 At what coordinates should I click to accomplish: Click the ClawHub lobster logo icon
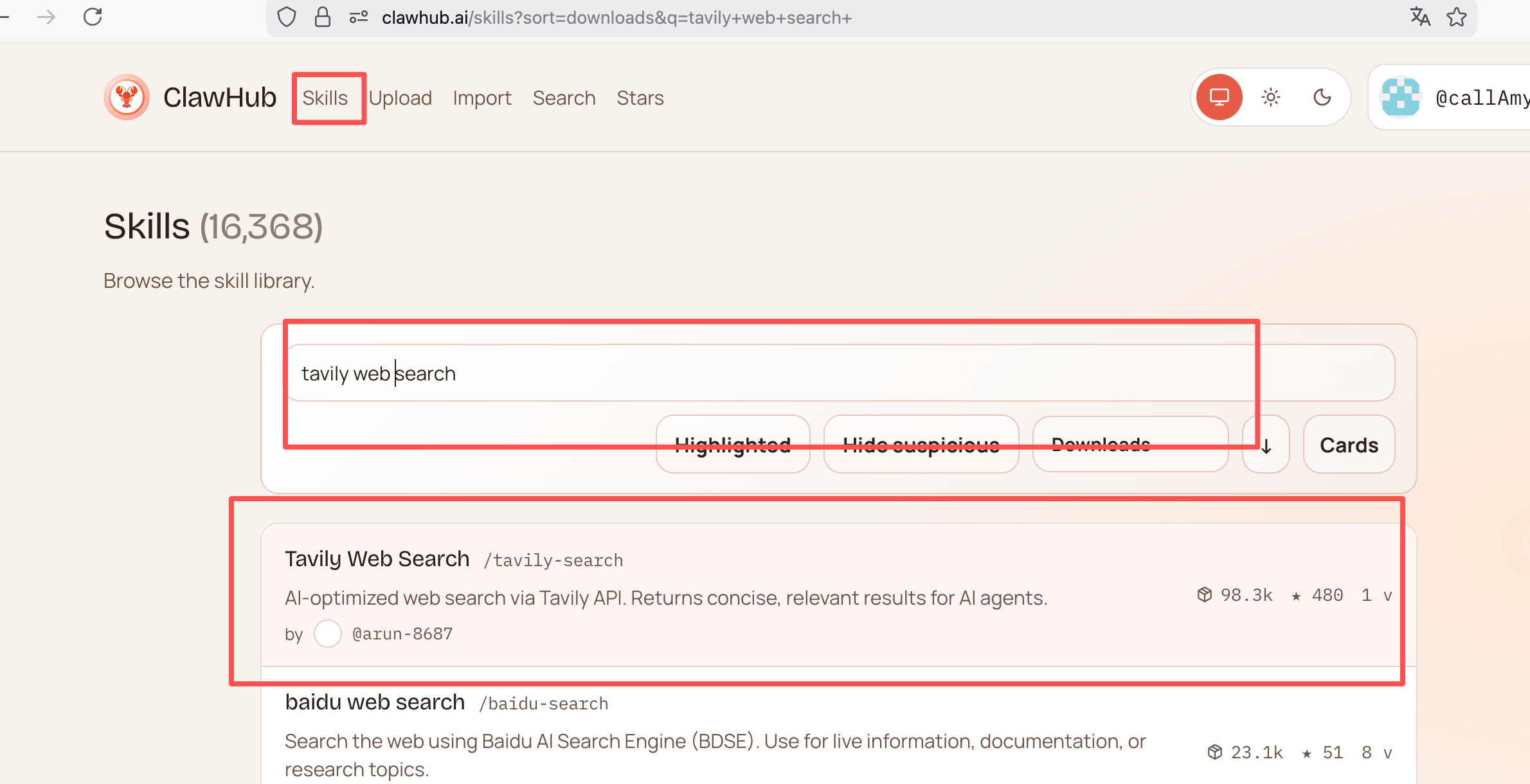click(x=127, y=98)
